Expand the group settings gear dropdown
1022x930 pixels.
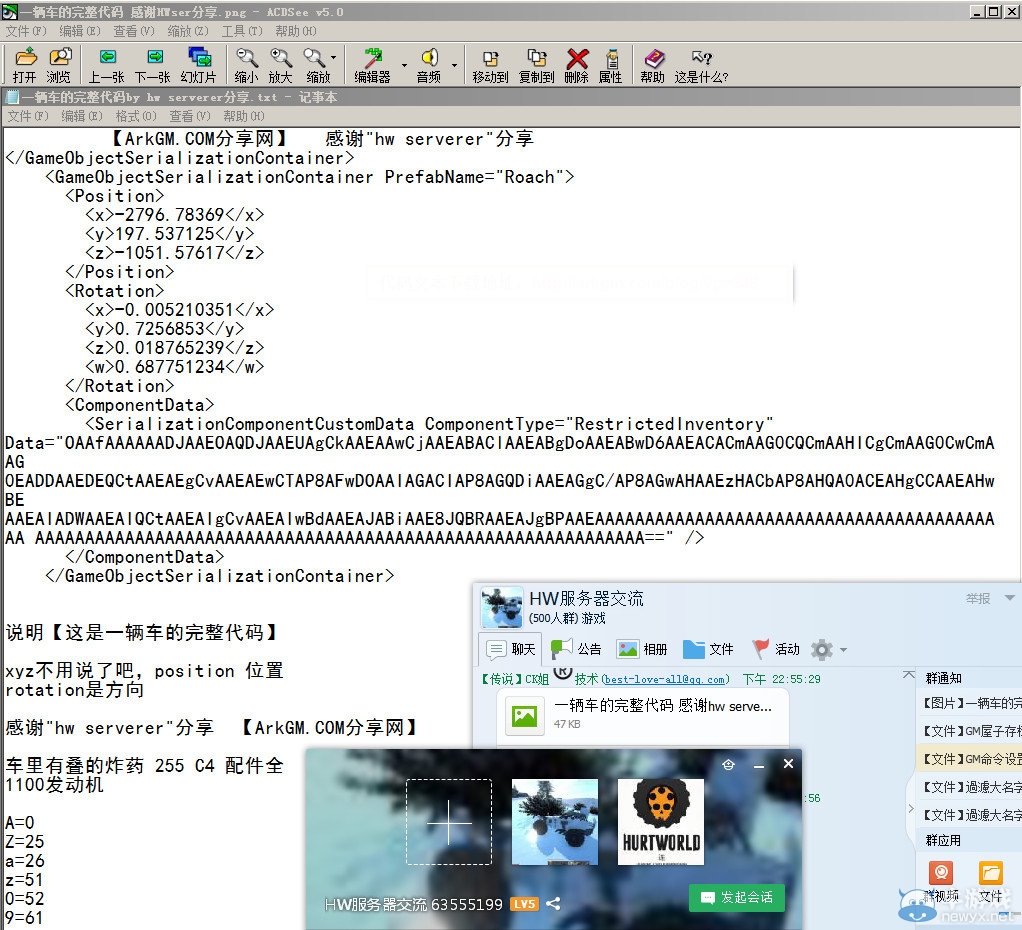[843, 650]
